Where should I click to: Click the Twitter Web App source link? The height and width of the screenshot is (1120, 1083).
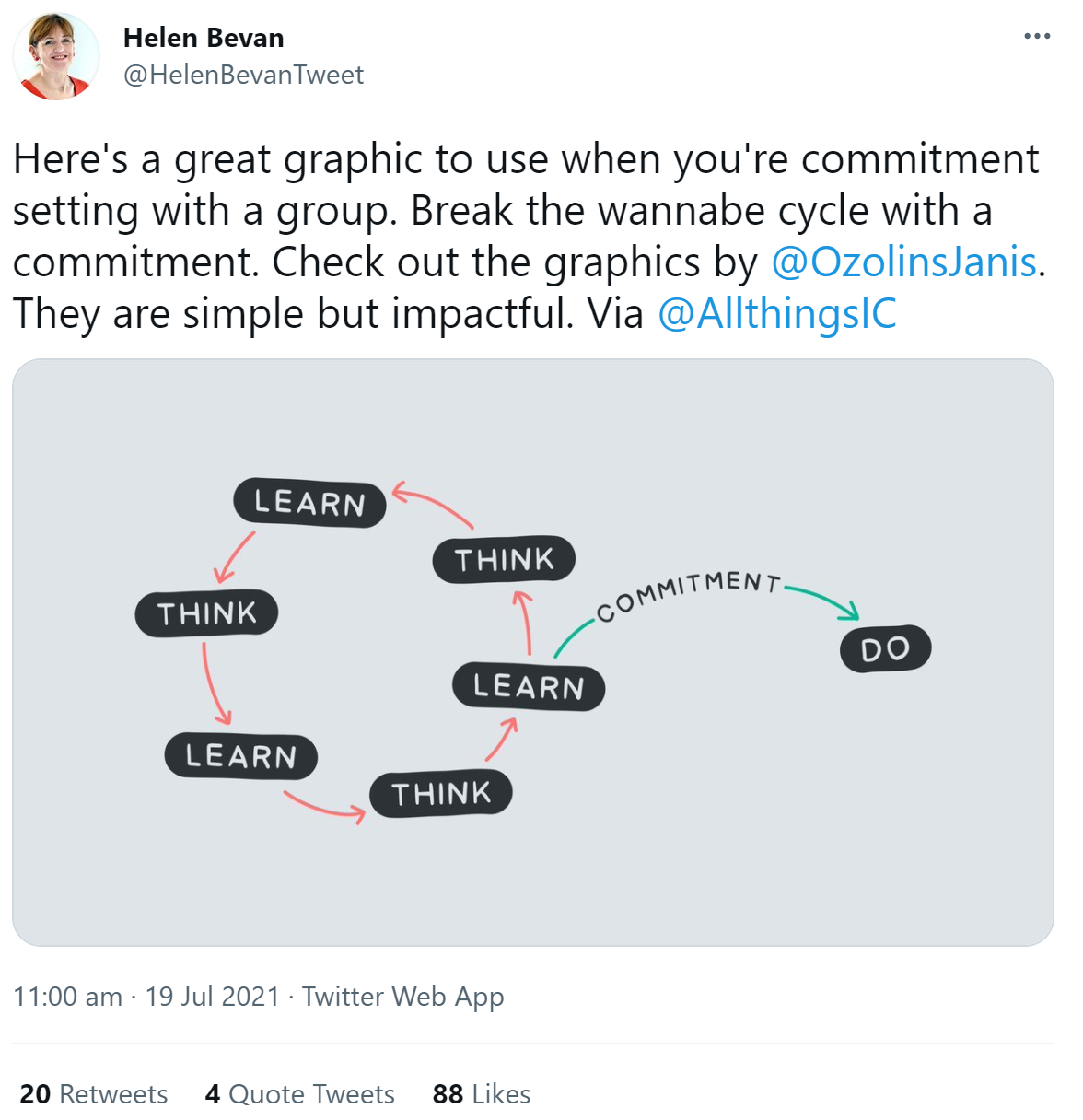click(x=402, y=996)
